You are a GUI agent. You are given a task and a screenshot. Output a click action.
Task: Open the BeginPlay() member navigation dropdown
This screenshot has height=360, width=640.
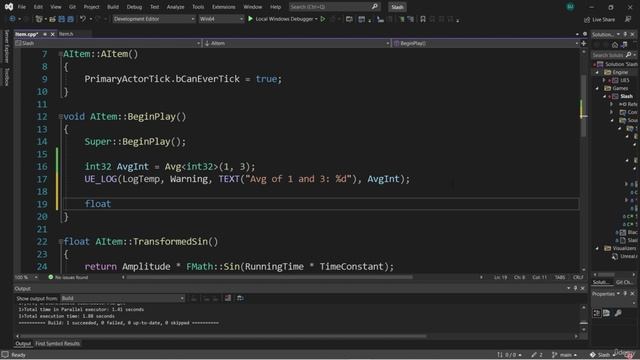[x=486, y=43]
